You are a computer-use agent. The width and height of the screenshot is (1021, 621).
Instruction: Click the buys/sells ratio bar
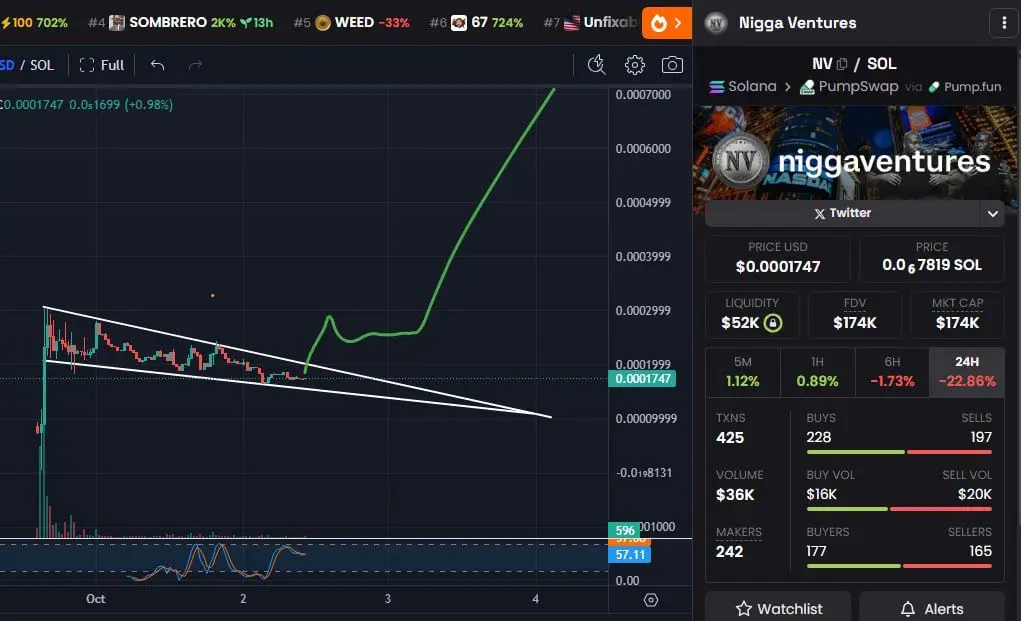(899, 452)
